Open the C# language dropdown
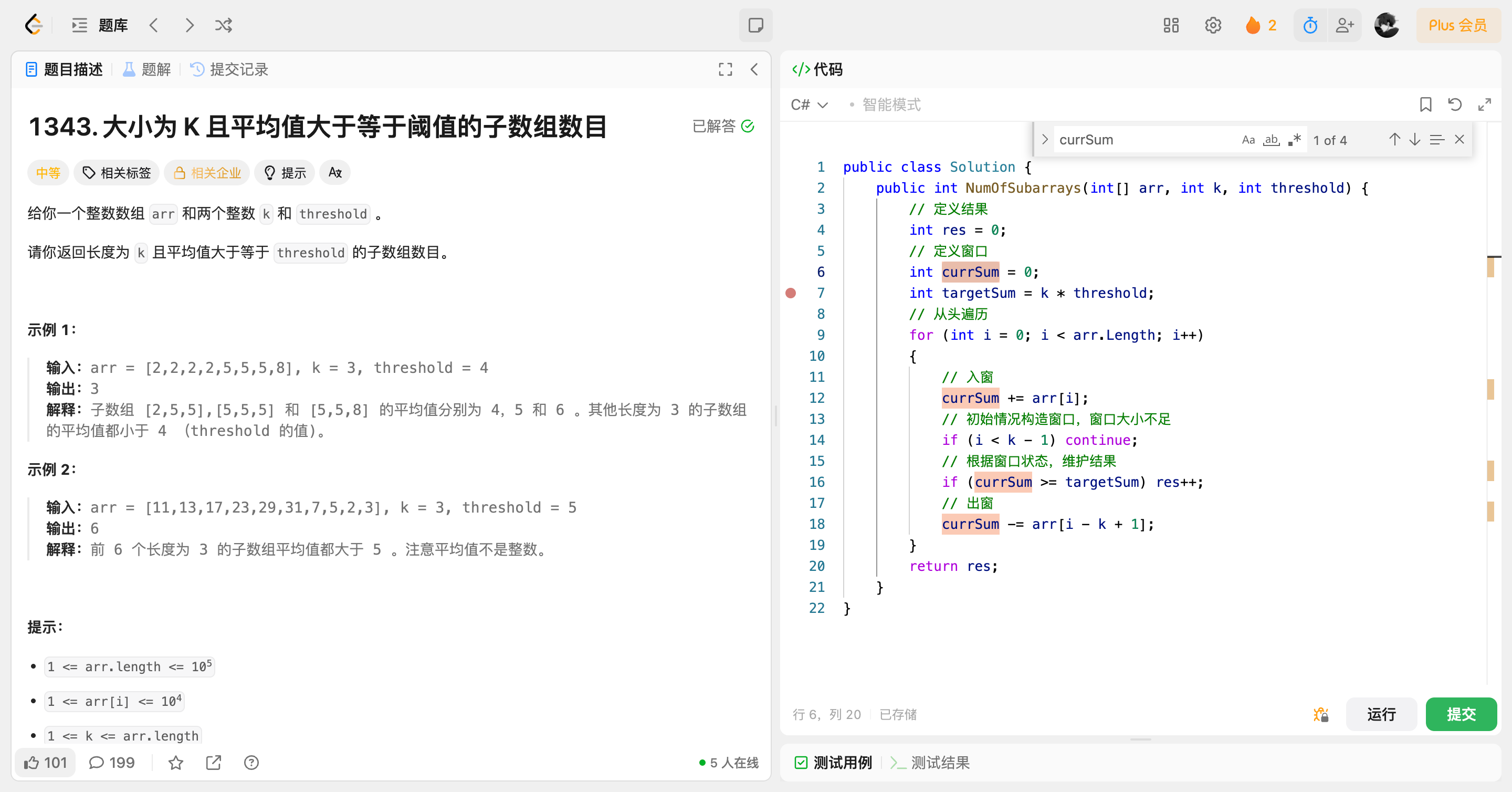Image resolution: width=1512 pixels, height=792 pixels. point(809,105)
